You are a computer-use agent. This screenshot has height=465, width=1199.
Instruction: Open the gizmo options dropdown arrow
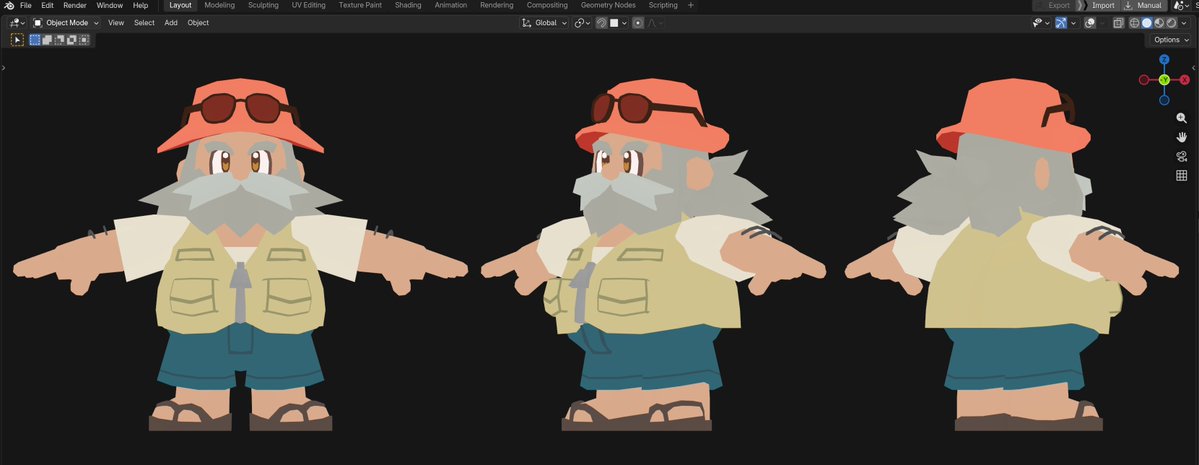[1074, 23]
